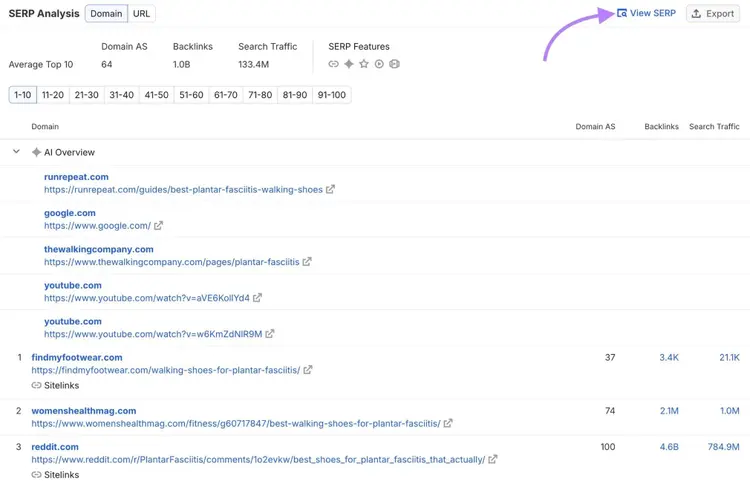The height and width of the screenshot is (487, 750).
Task: Click search traffic value 784.9M
Action: pyautogui.click(x=723, y=447)
